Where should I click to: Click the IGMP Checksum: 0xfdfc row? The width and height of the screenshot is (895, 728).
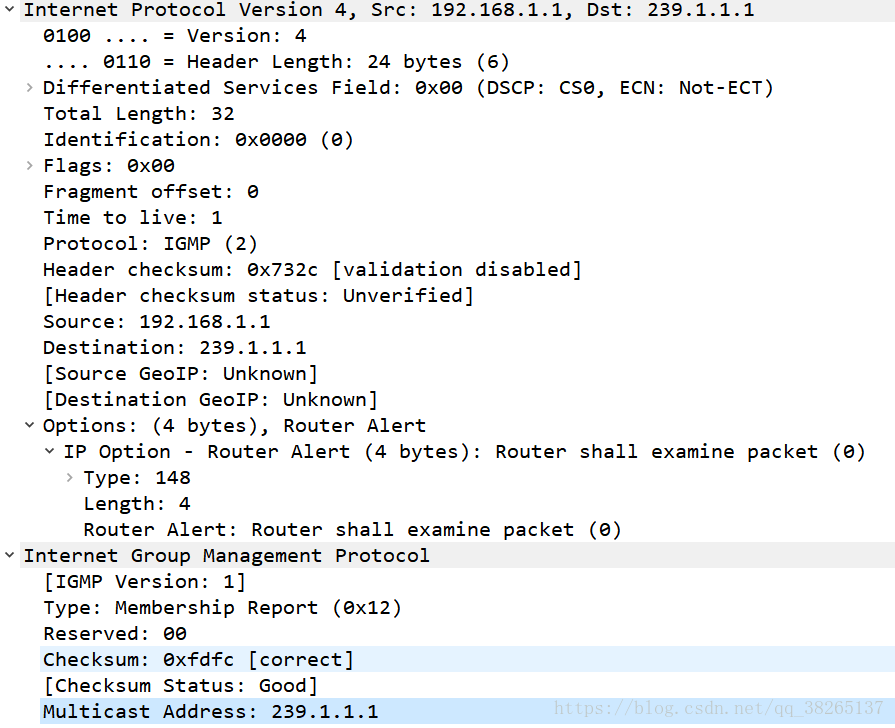click(198, 660)
